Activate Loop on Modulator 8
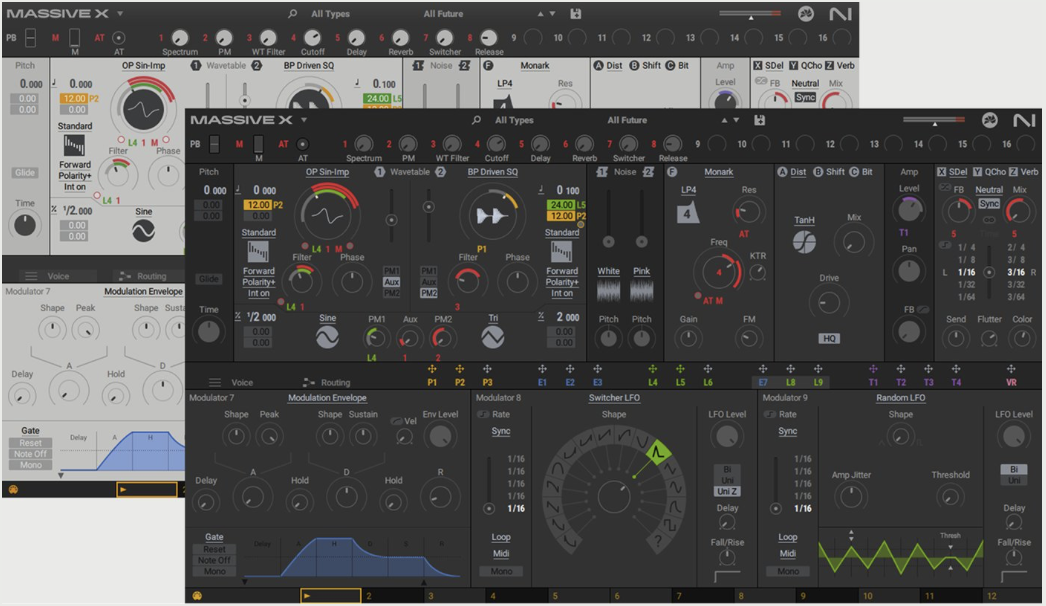This screenshot has height=606, width=1046. pyautogui.click(x=500, y=537)
